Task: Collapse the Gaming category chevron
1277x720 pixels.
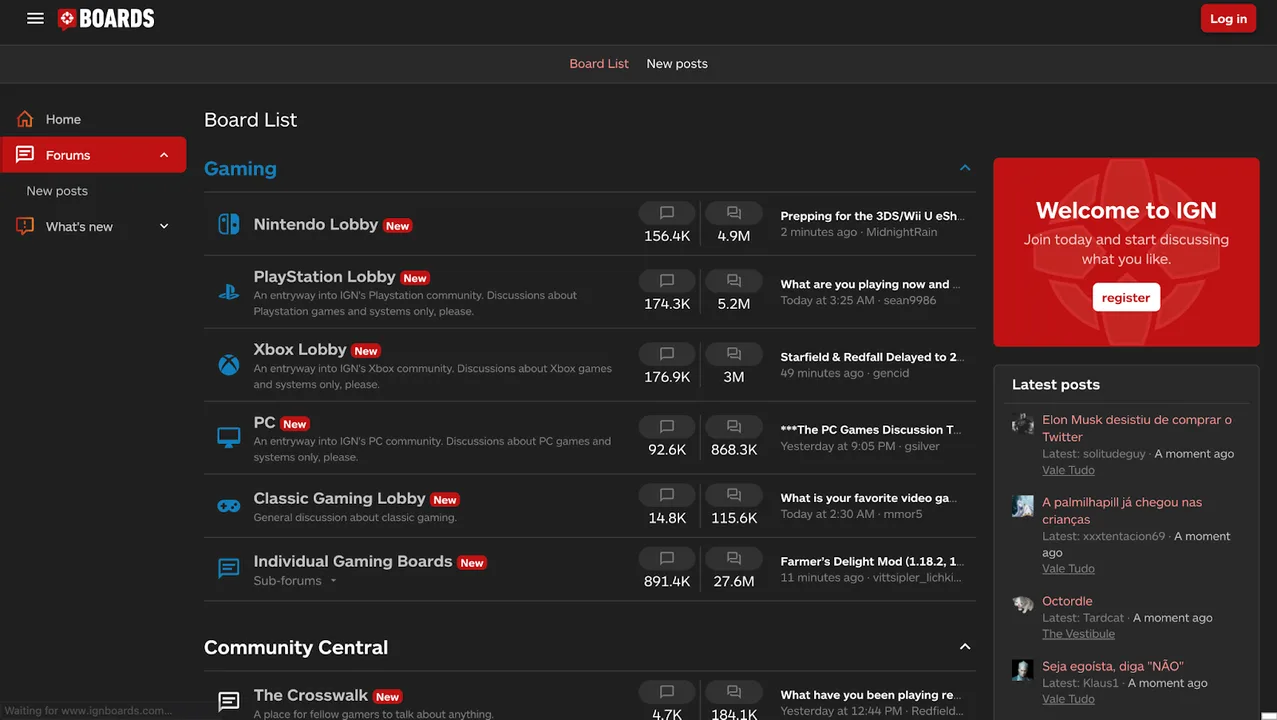Action: [x=965, y=168]
